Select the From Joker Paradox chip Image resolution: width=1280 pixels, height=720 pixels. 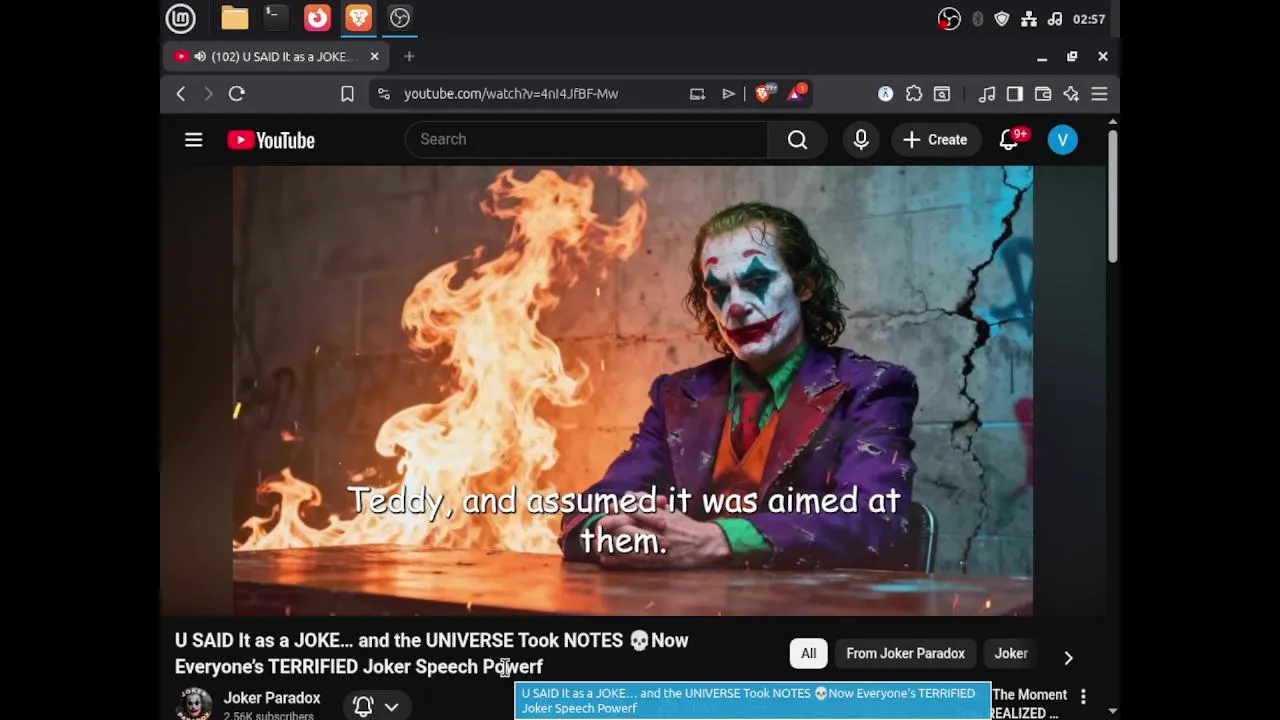(x=905, y=654)
